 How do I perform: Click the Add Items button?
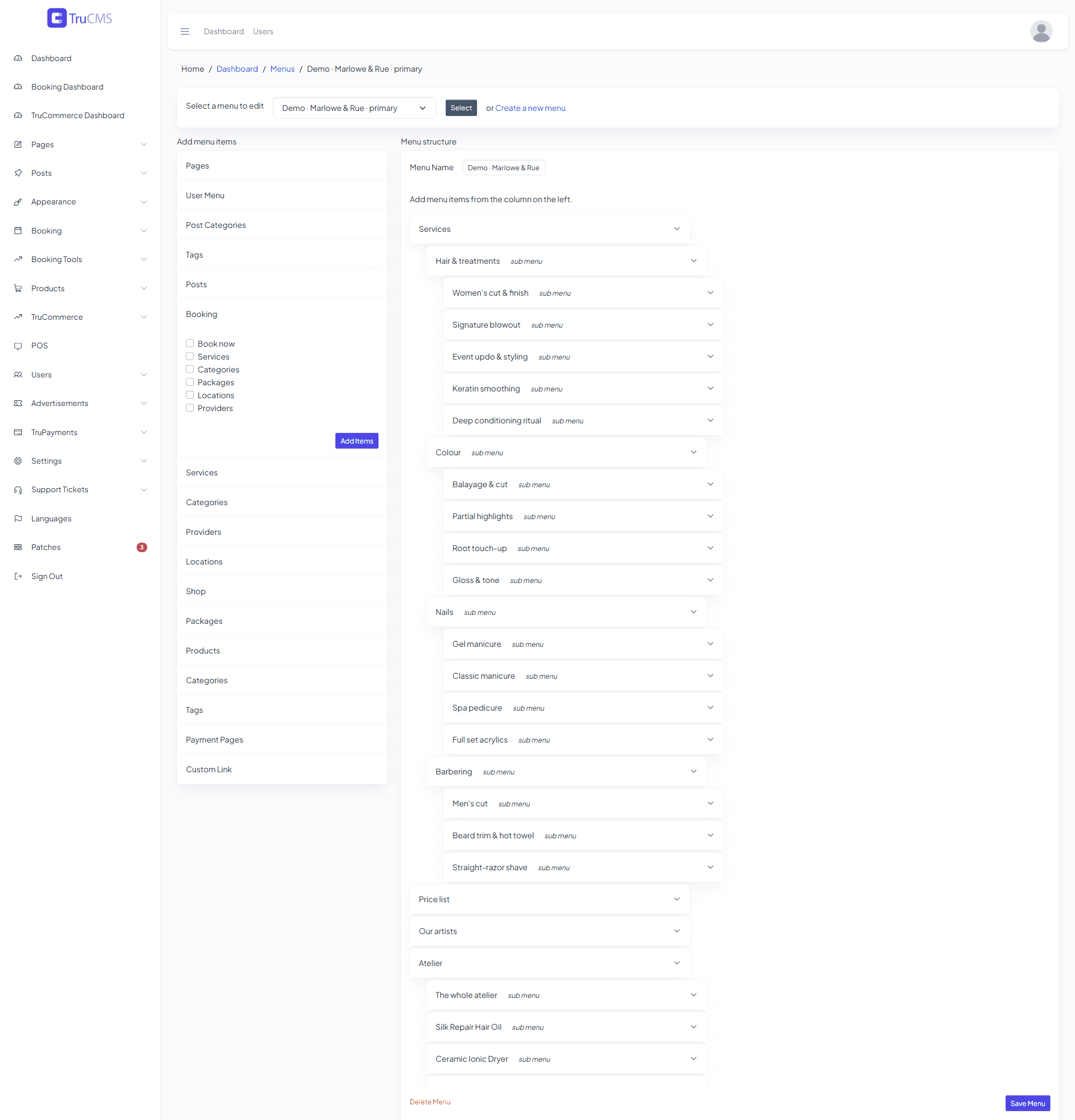(357, 441)
